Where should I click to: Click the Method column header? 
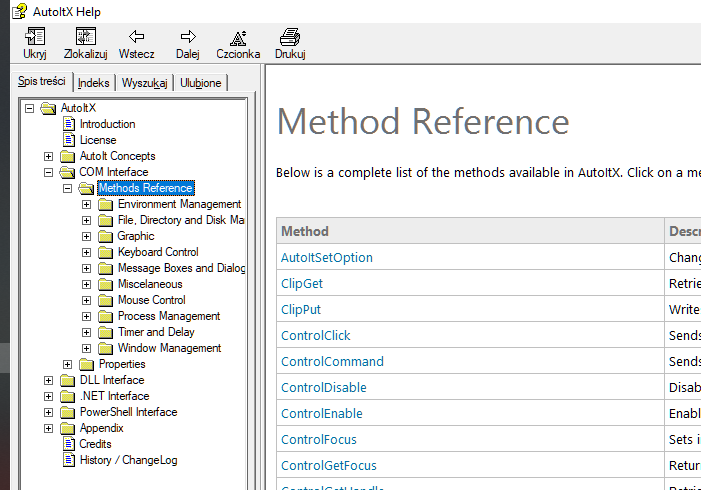(x=470, y=231)
